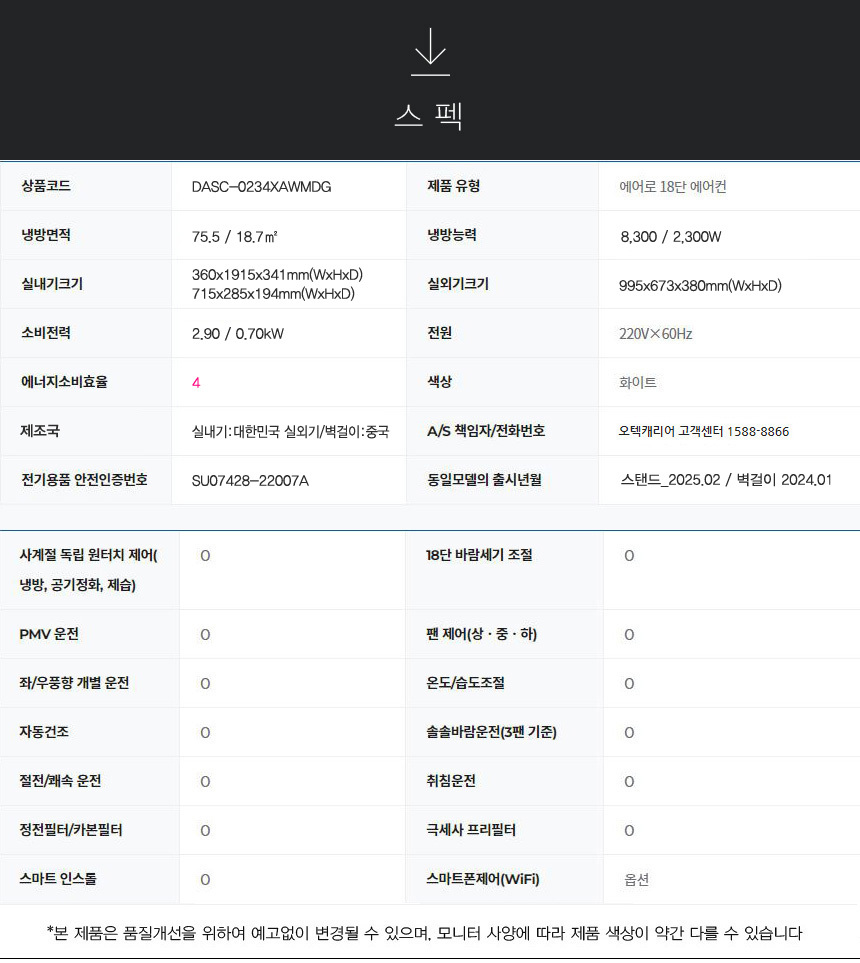The width and height of the screenshot is (860, 963).
Task: Click the 에어로 18단 에어컨 product type
Action: [x=680, y=187]
